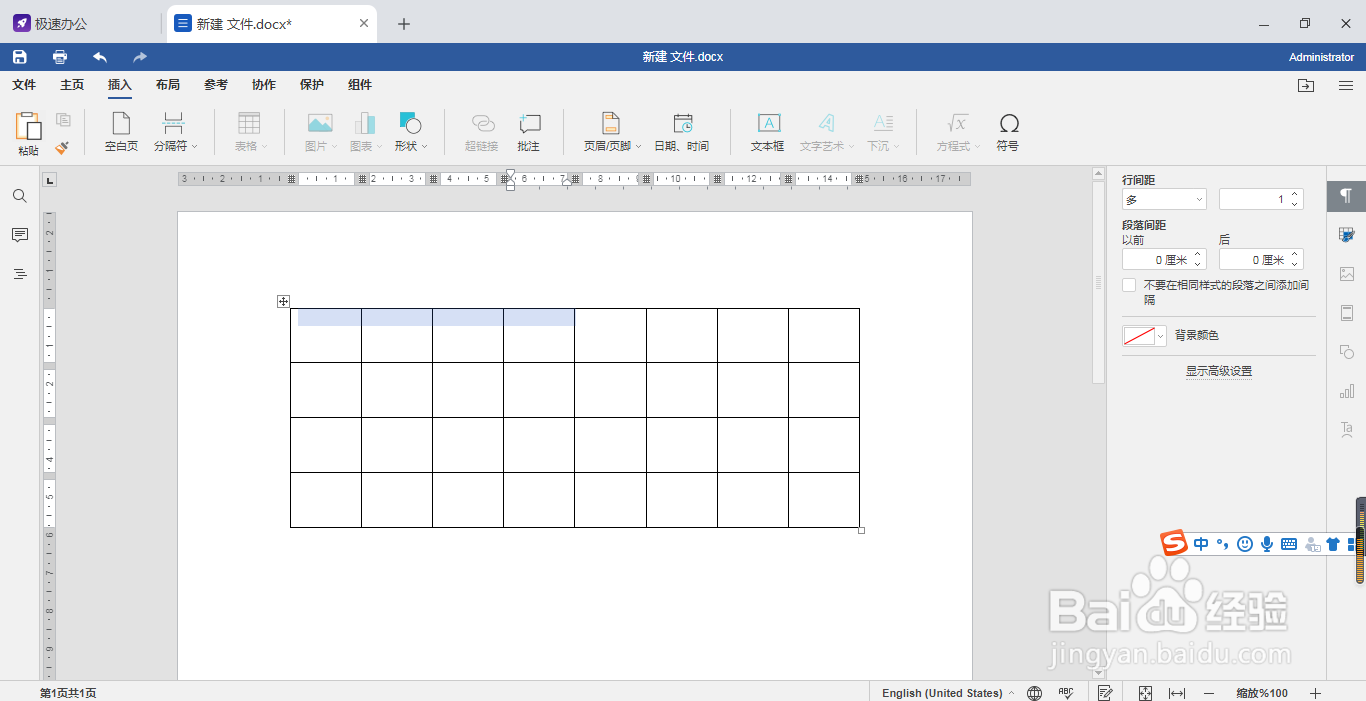Increase the line spacing value stepper

[1295, 195]
